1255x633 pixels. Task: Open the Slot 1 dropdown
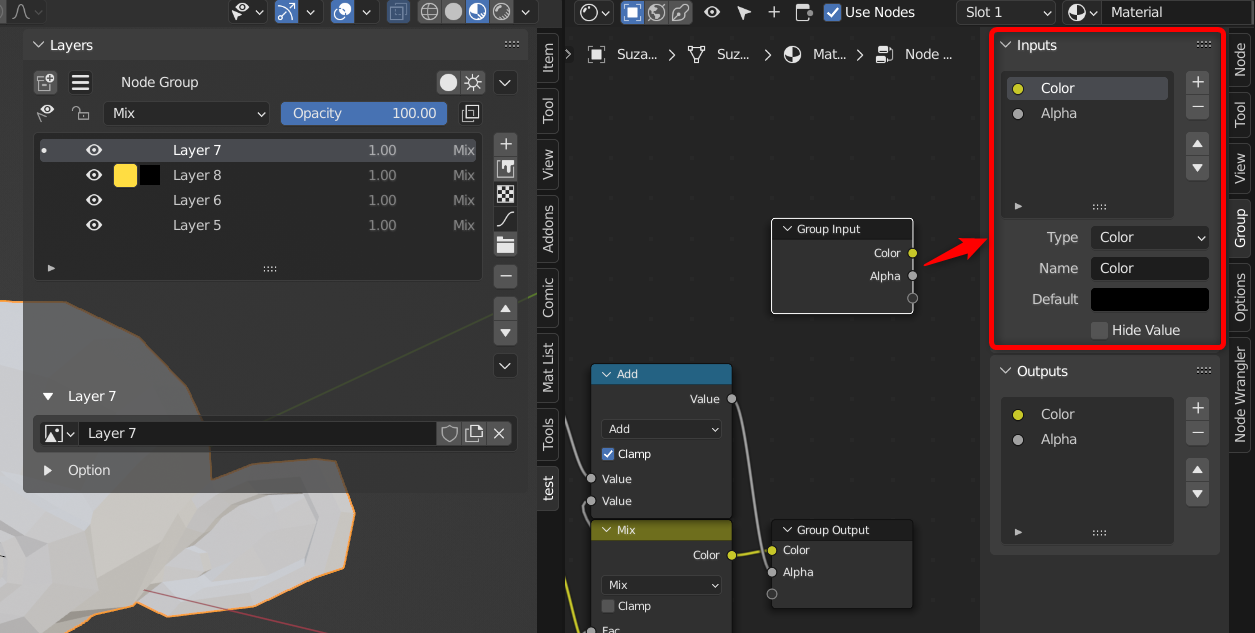(x=1006, y=12)
